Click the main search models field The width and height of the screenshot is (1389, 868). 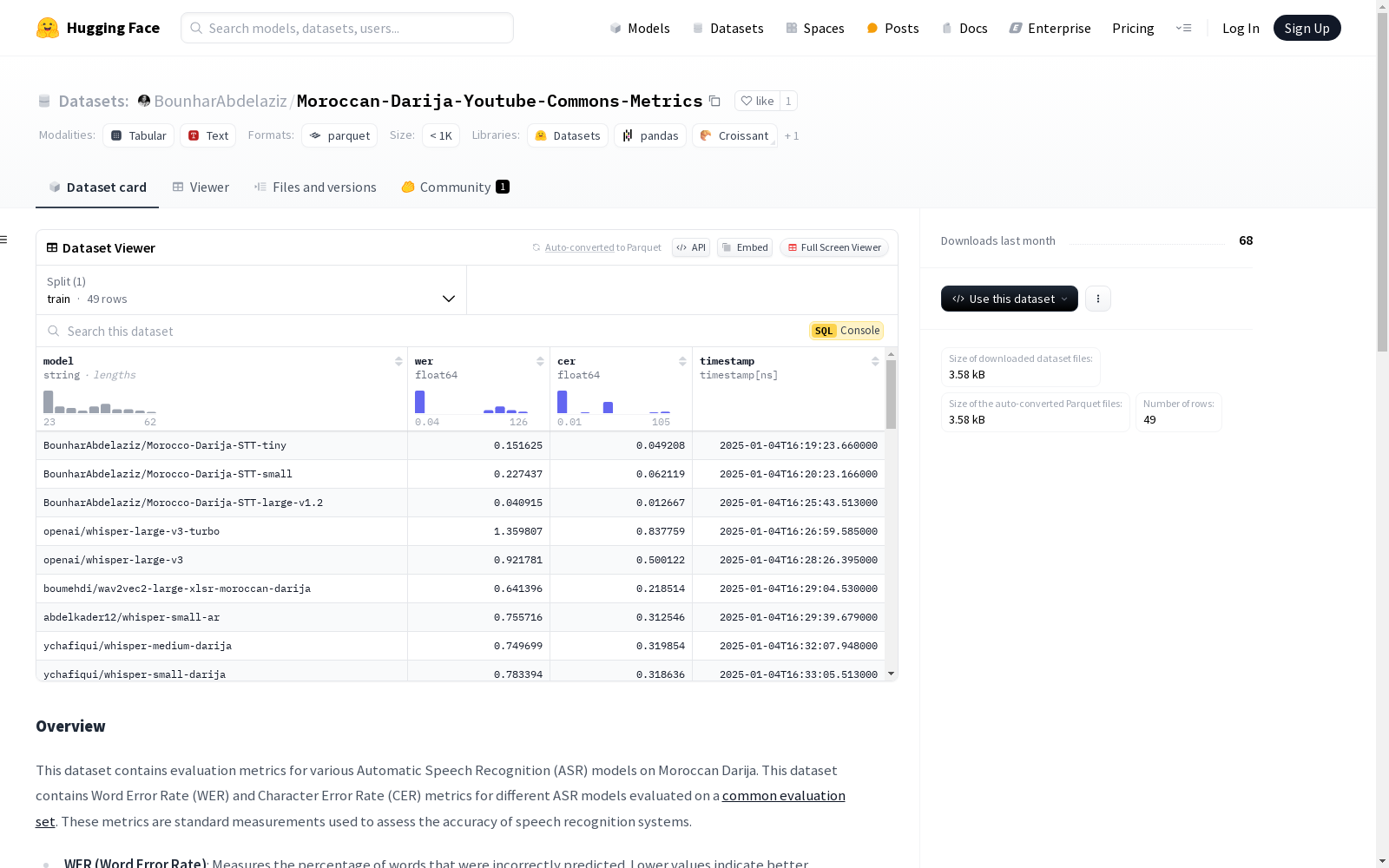347,28
